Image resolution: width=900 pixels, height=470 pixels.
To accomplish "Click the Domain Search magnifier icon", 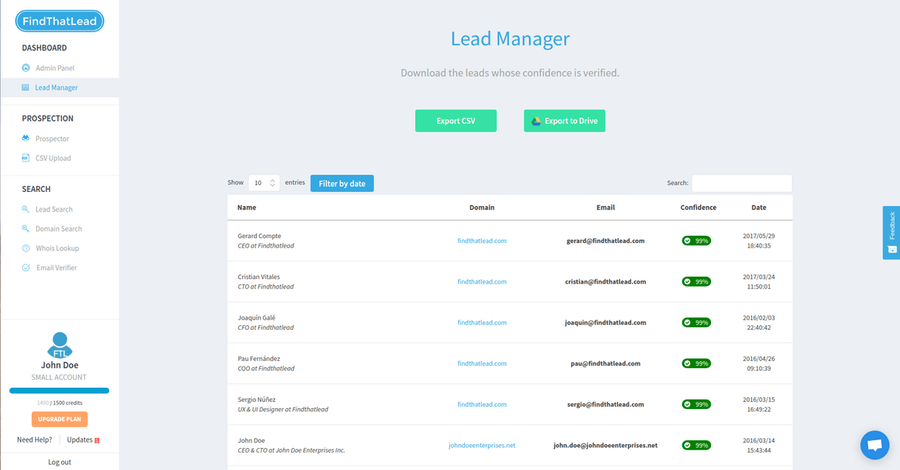I will click(25, 228).
